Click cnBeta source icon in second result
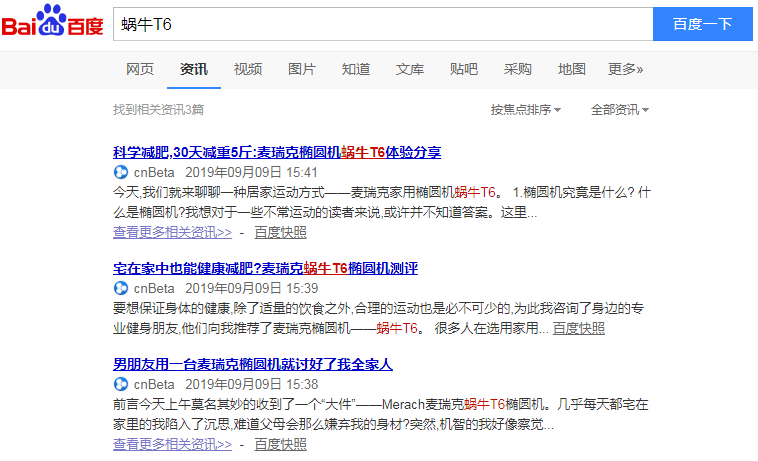The width and height of the screenshot is (758, 461). pos(120,288)
